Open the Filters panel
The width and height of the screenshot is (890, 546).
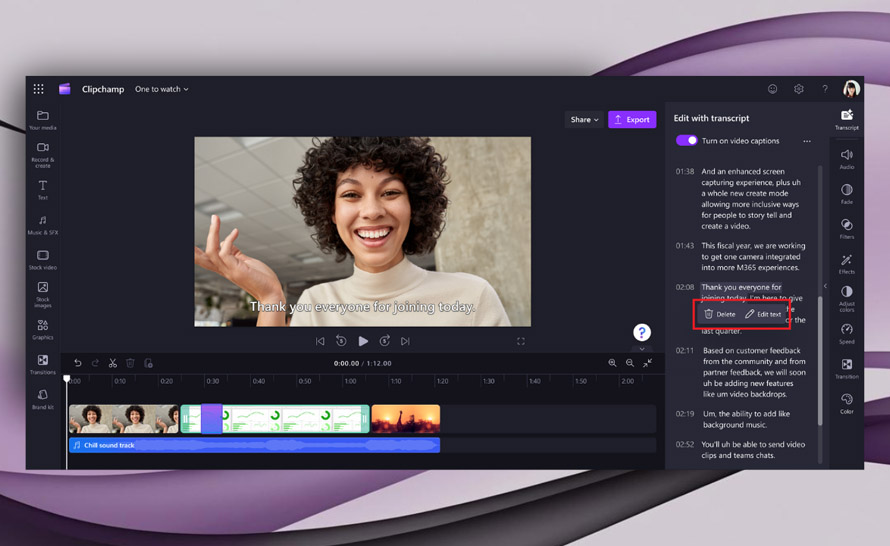click(x=846, y=229)
